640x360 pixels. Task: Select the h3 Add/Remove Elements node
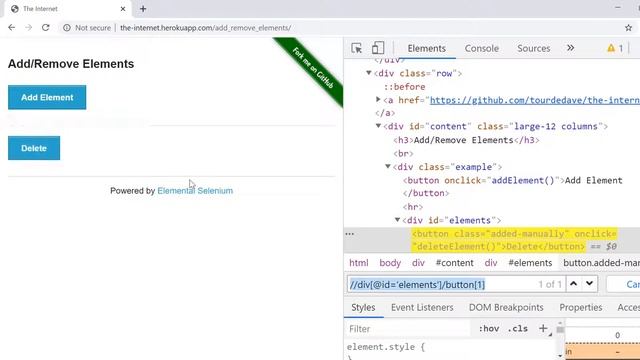(466, 140)
